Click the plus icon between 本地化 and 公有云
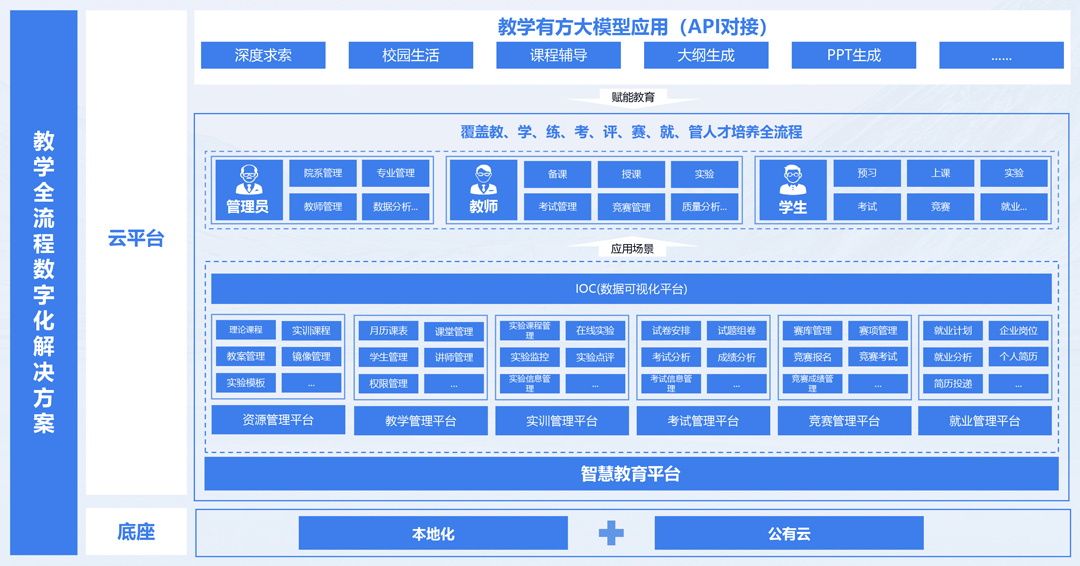The width and height of the screenshot is (1080, 566). 611,533
